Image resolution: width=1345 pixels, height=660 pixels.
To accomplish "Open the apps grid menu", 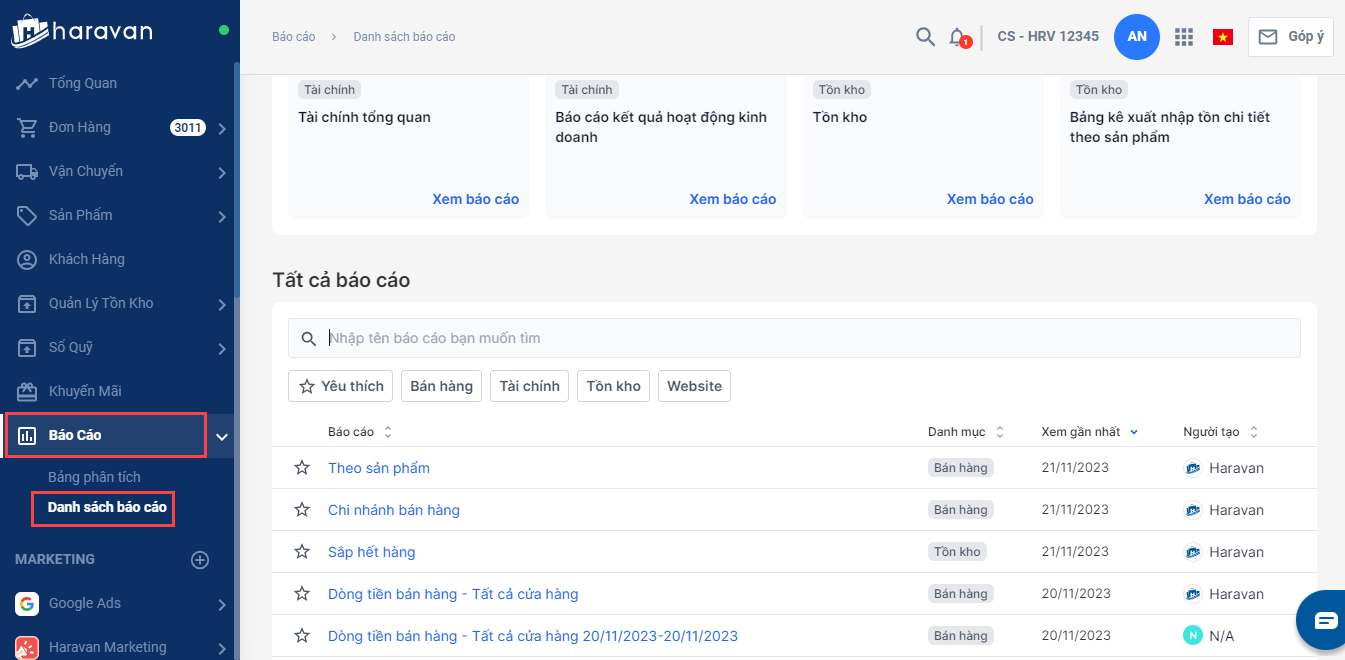I will click(1184, 37).
